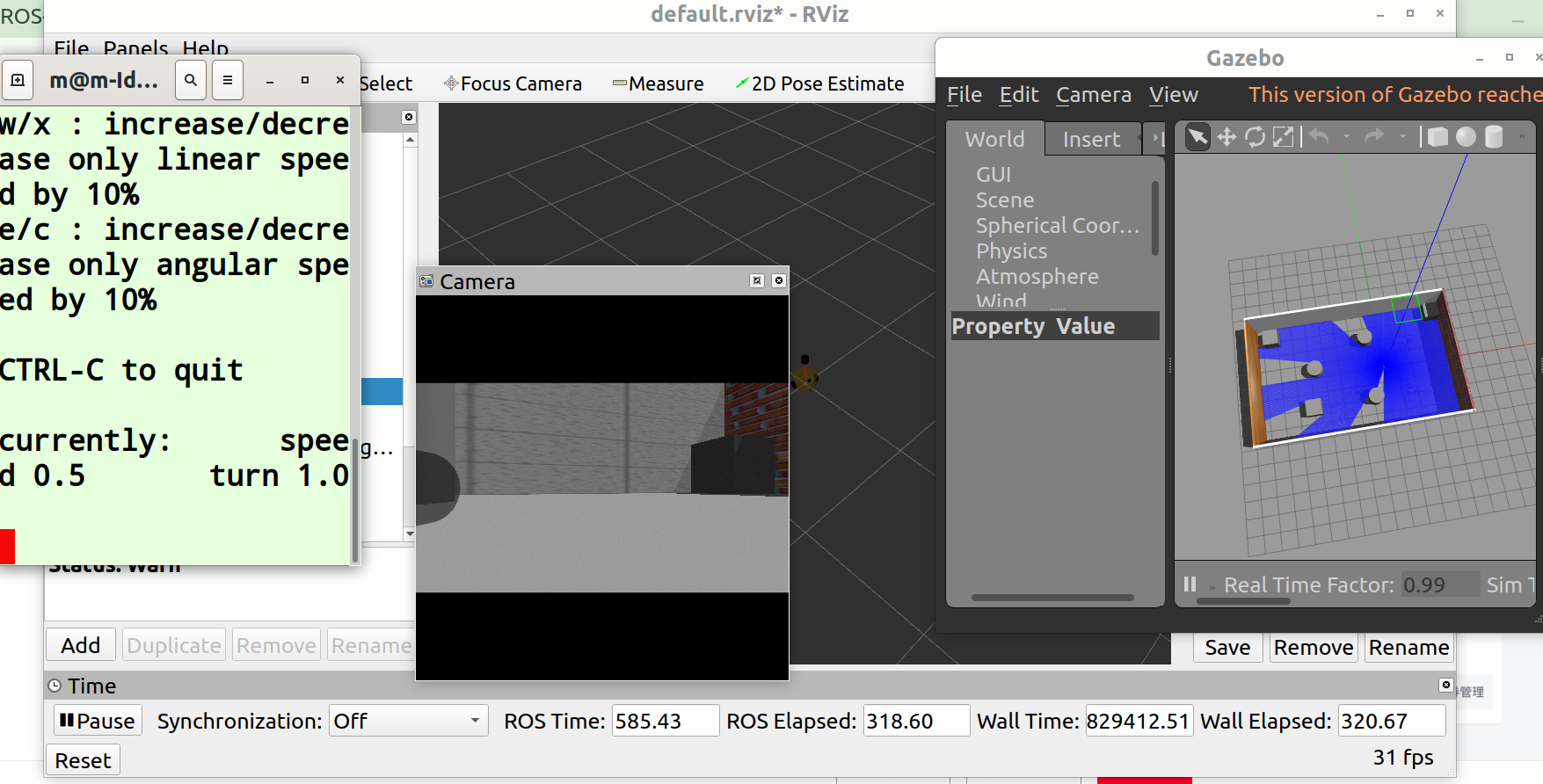This screenshot has height=784, width=1543.
Task: Close the Camera panel
Action: (x=779, y=280)
